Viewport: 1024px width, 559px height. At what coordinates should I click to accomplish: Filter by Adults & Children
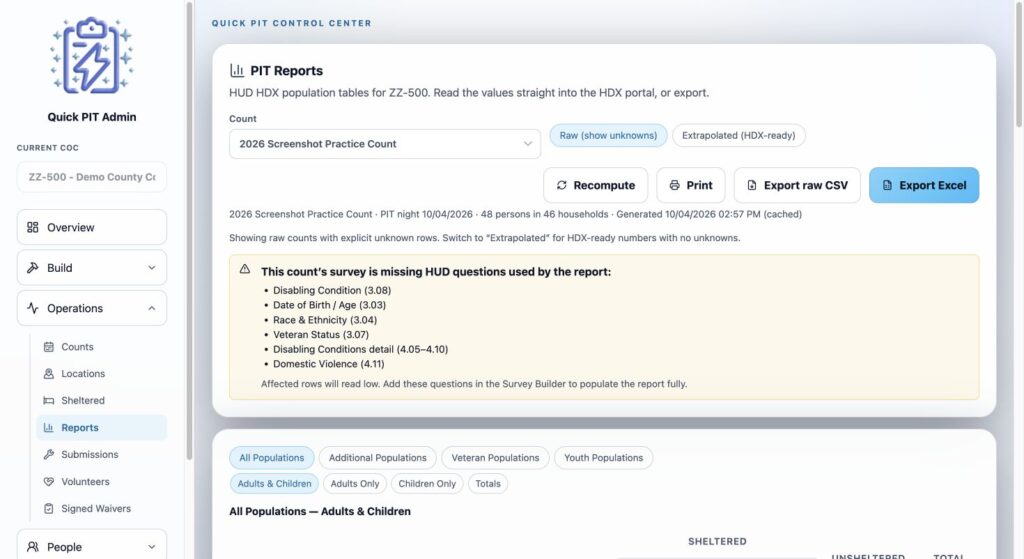coord(274,484)
